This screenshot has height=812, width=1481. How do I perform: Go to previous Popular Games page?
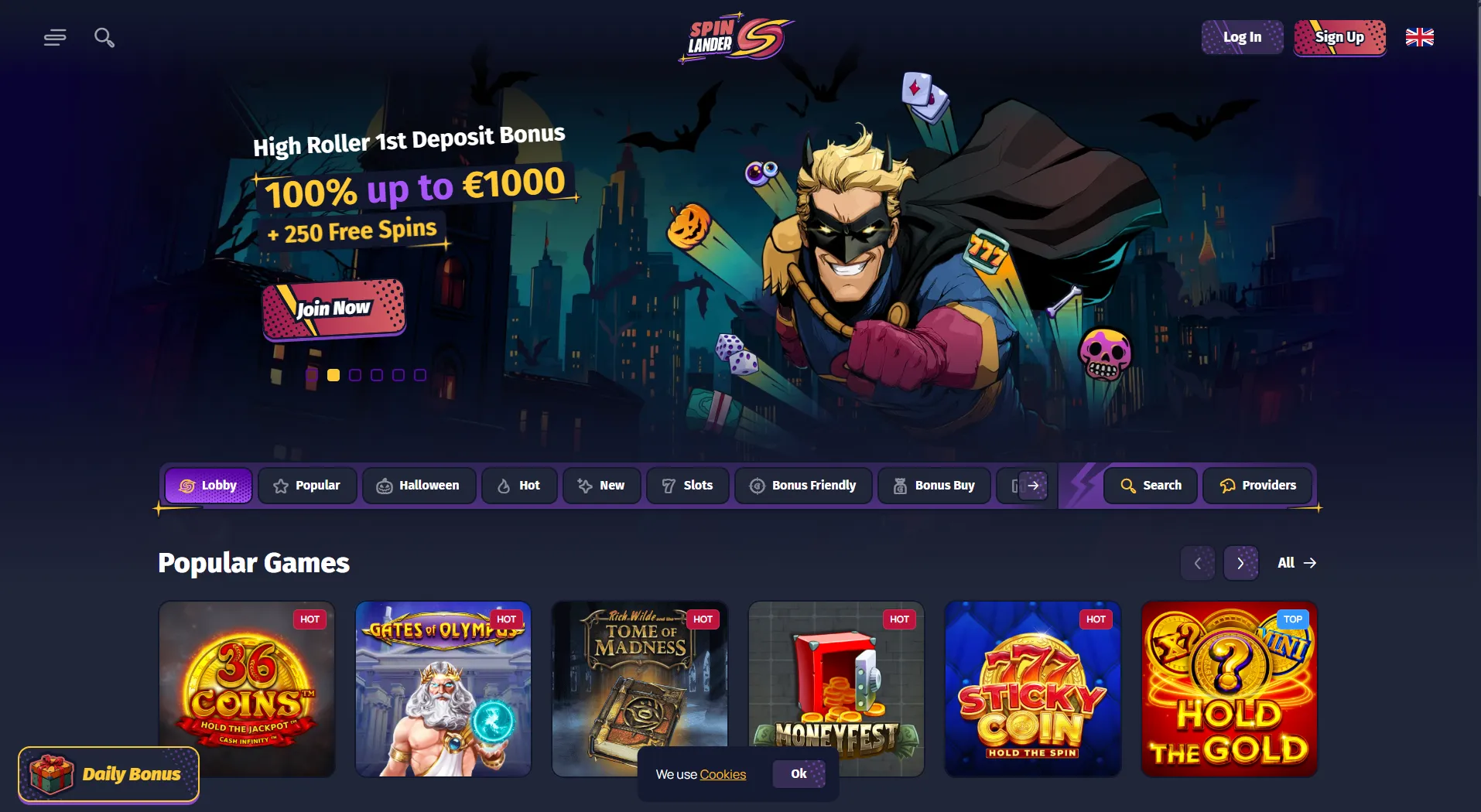click(1197, 563)
